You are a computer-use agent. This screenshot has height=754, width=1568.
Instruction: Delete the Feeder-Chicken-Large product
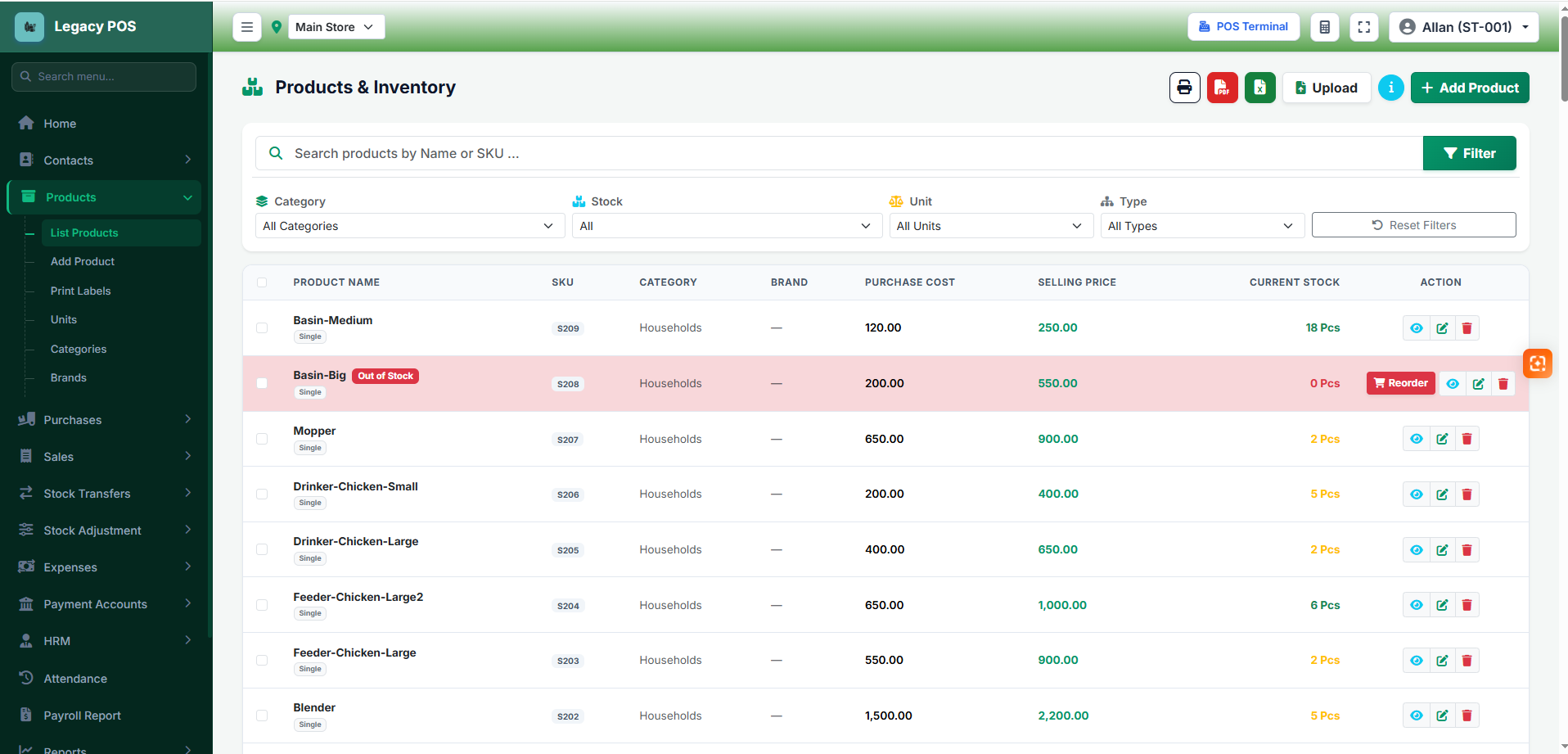(1467, 661)
